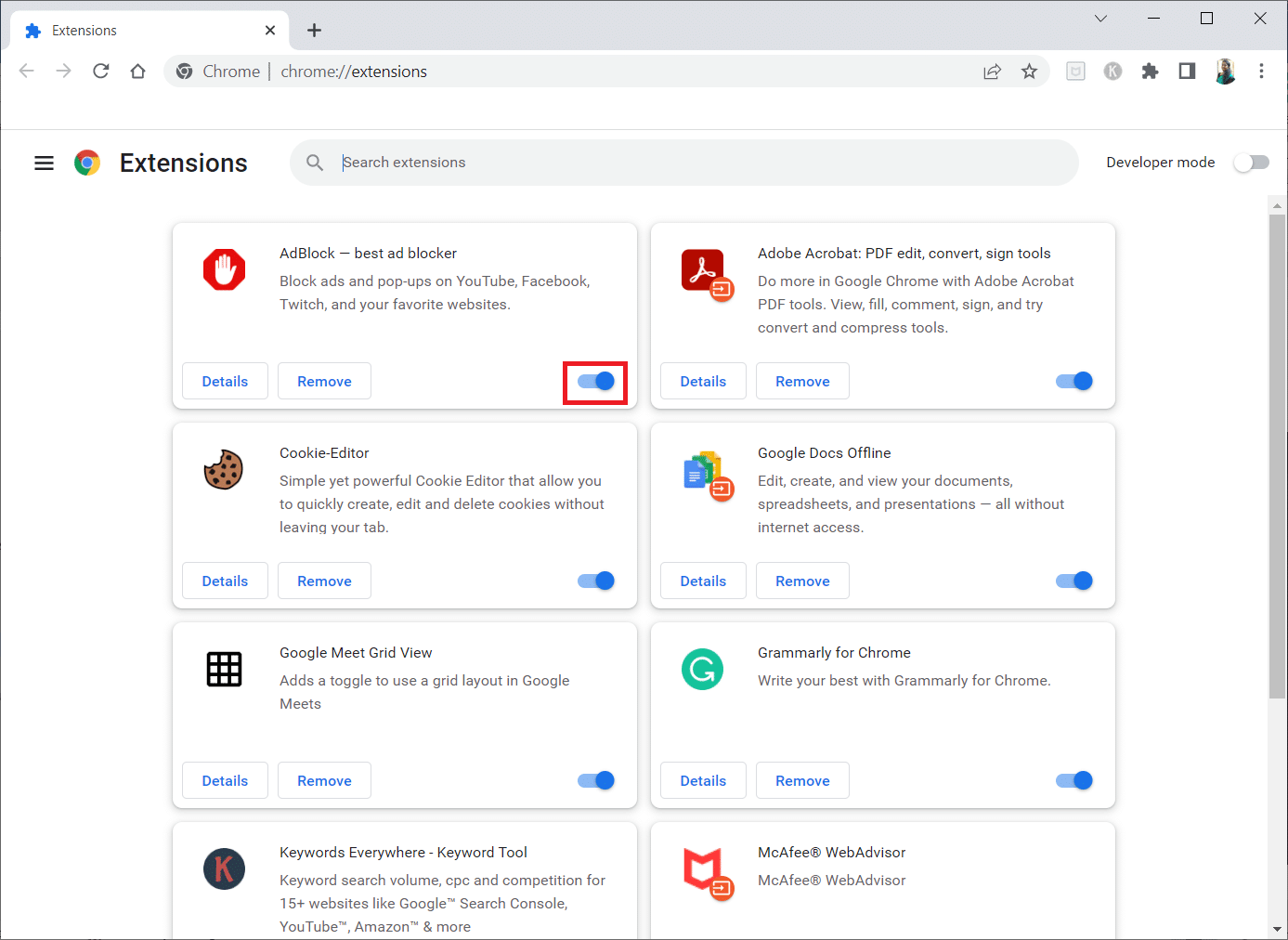The width and height of the screenshot is (1288, 940).
Task: Open Keywords Everywhere toolbar extension icon
Action: point(1112,72)
